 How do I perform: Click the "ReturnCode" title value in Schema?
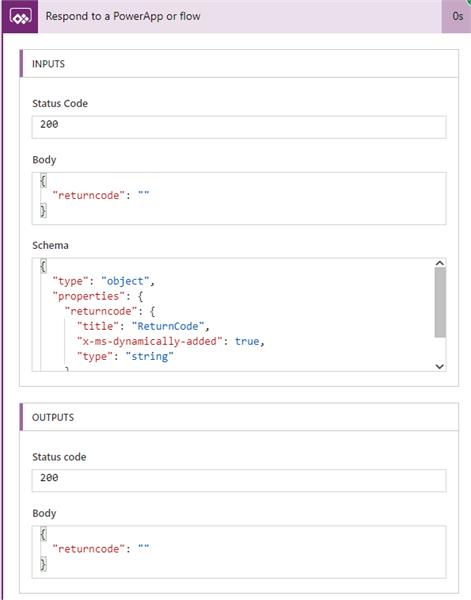pyautogui.click(x=168, y=326)
